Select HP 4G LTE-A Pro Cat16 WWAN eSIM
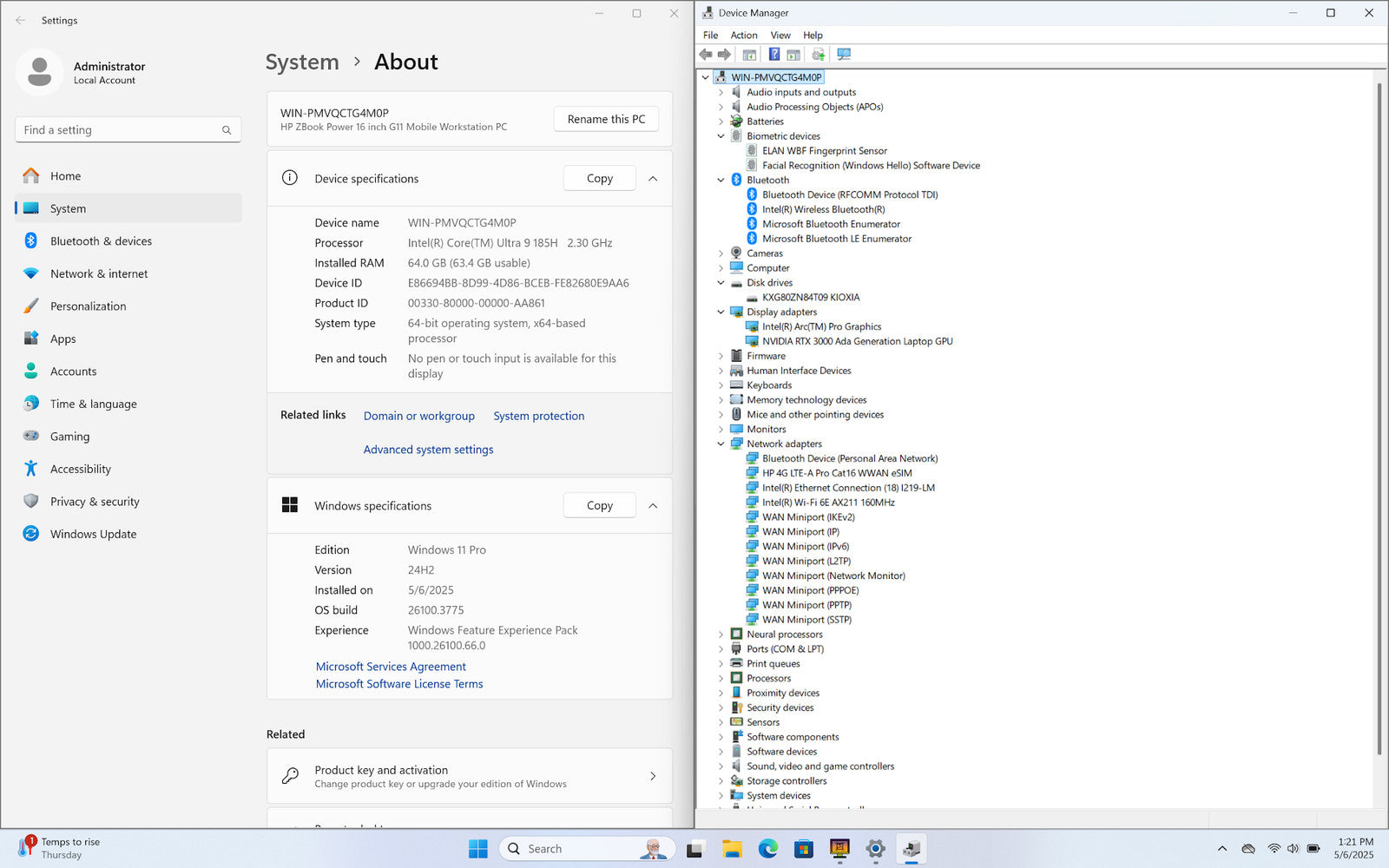Viewport: 1389px width, 868px height. click(x=837, y=473)
